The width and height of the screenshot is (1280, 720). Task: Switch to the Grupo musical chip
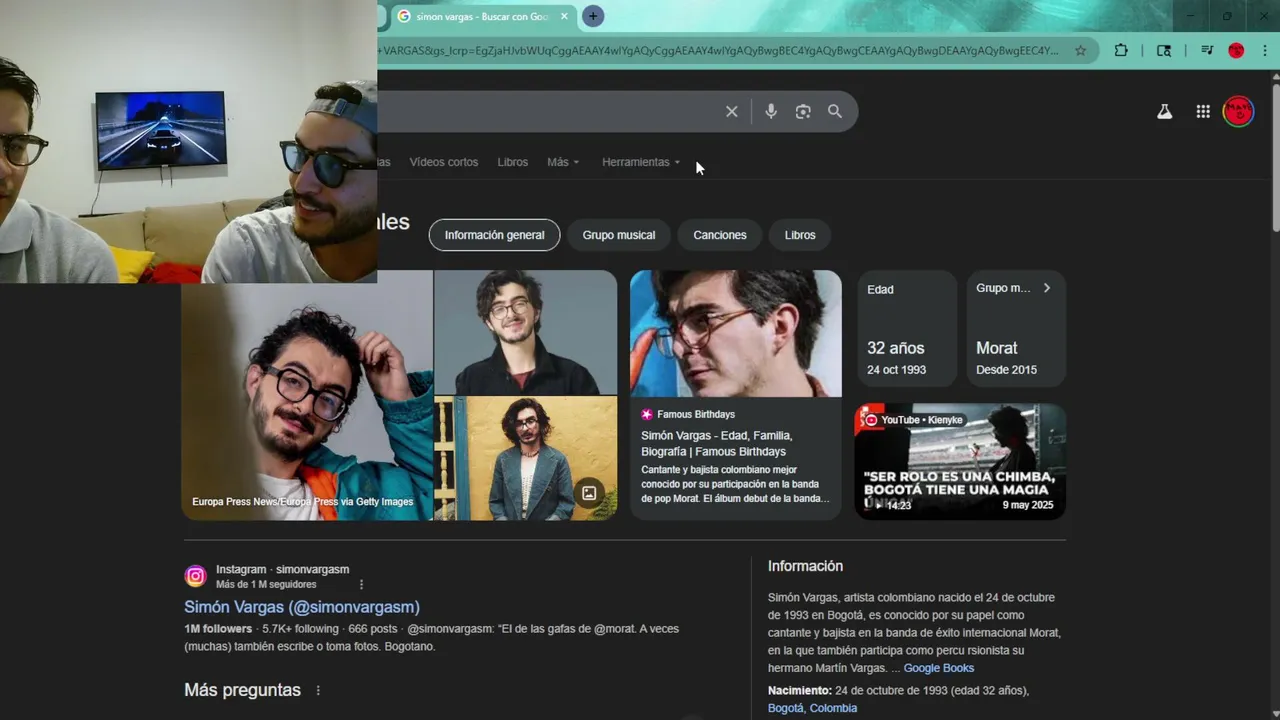[619, 235]
